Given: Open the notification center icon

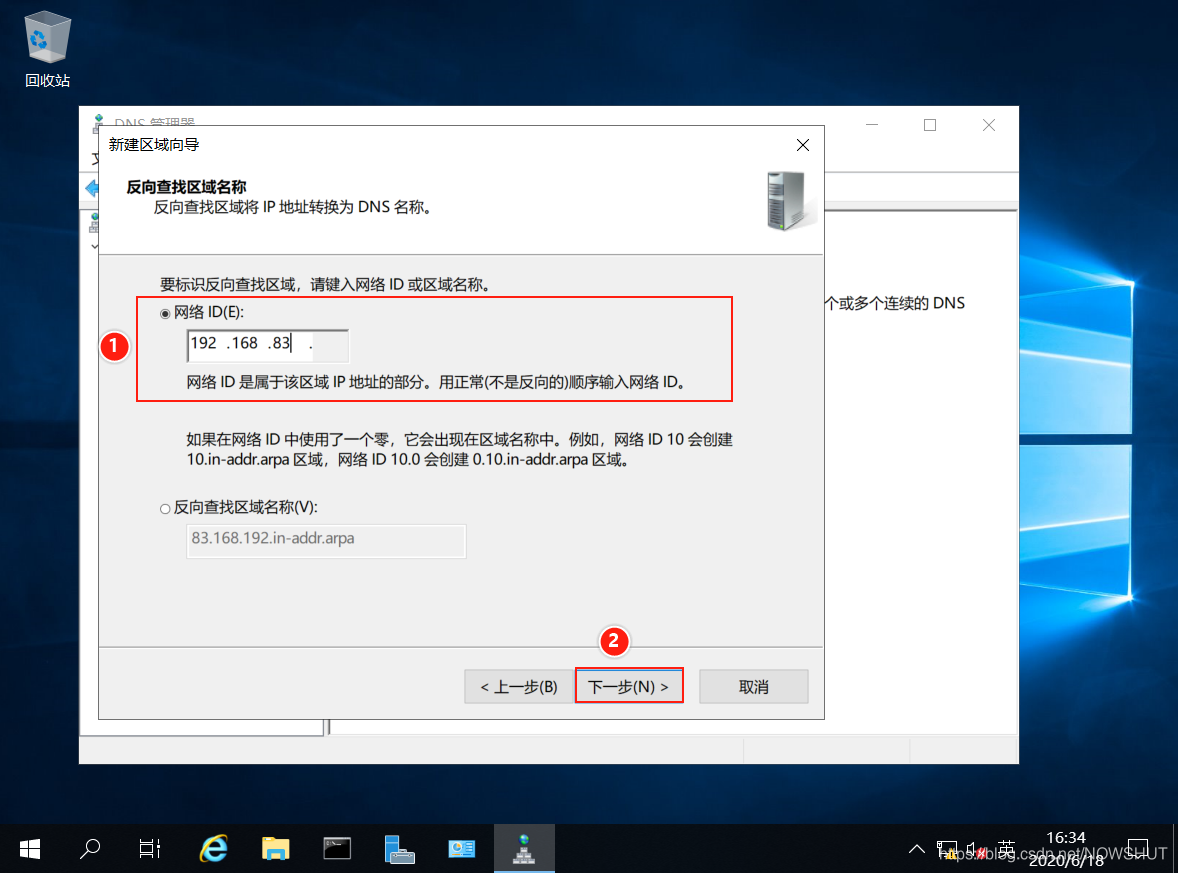Looking at the screenshot, I should pos(1137,849).
